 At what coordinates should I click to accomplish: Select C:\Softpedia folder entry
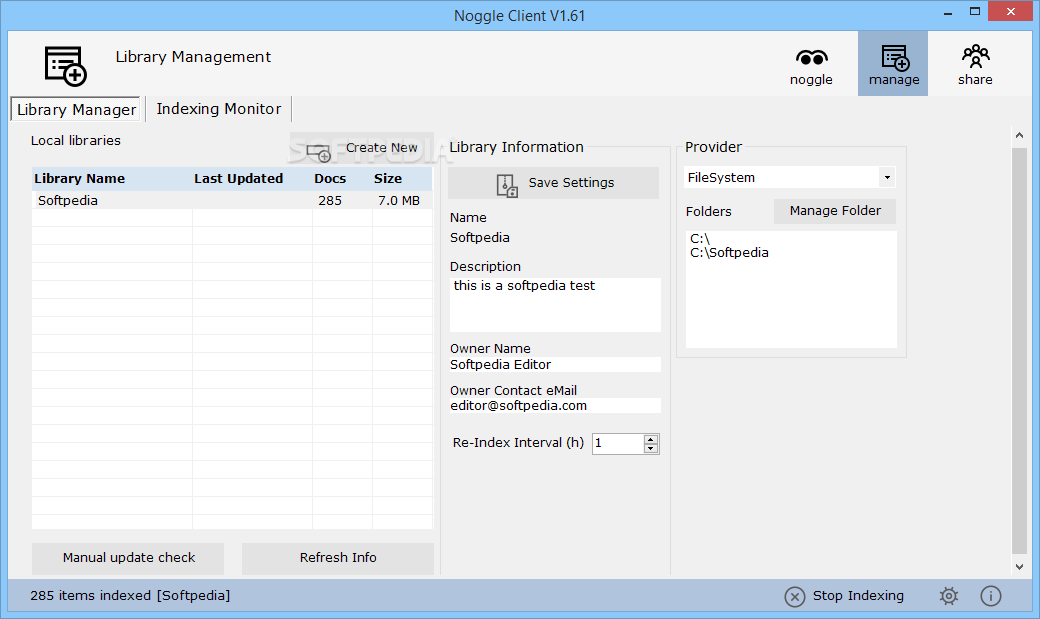point(729,253)
